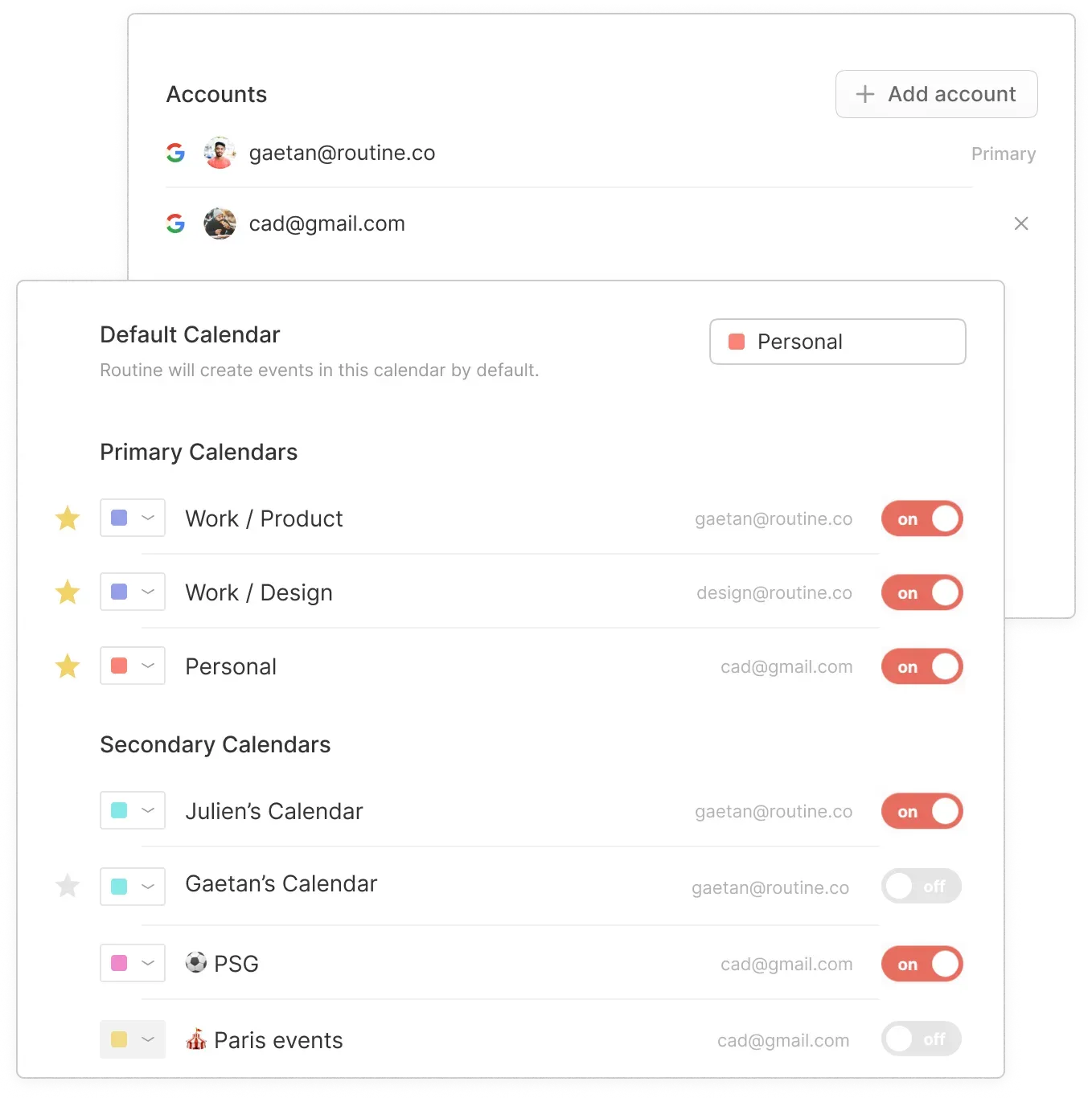
Task: Click Add account button
Action: coord(937,94)
